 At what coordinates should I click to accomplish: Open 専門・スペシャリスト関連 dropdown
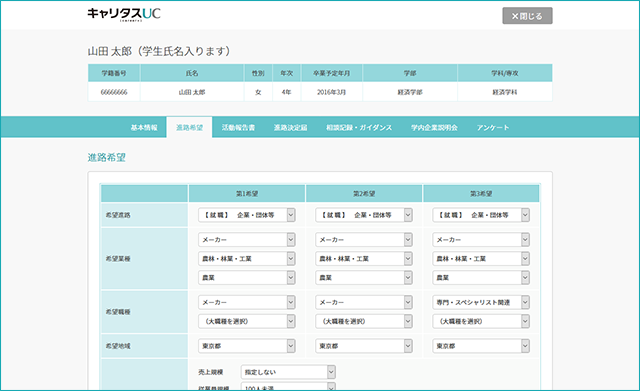coord(481,302)
